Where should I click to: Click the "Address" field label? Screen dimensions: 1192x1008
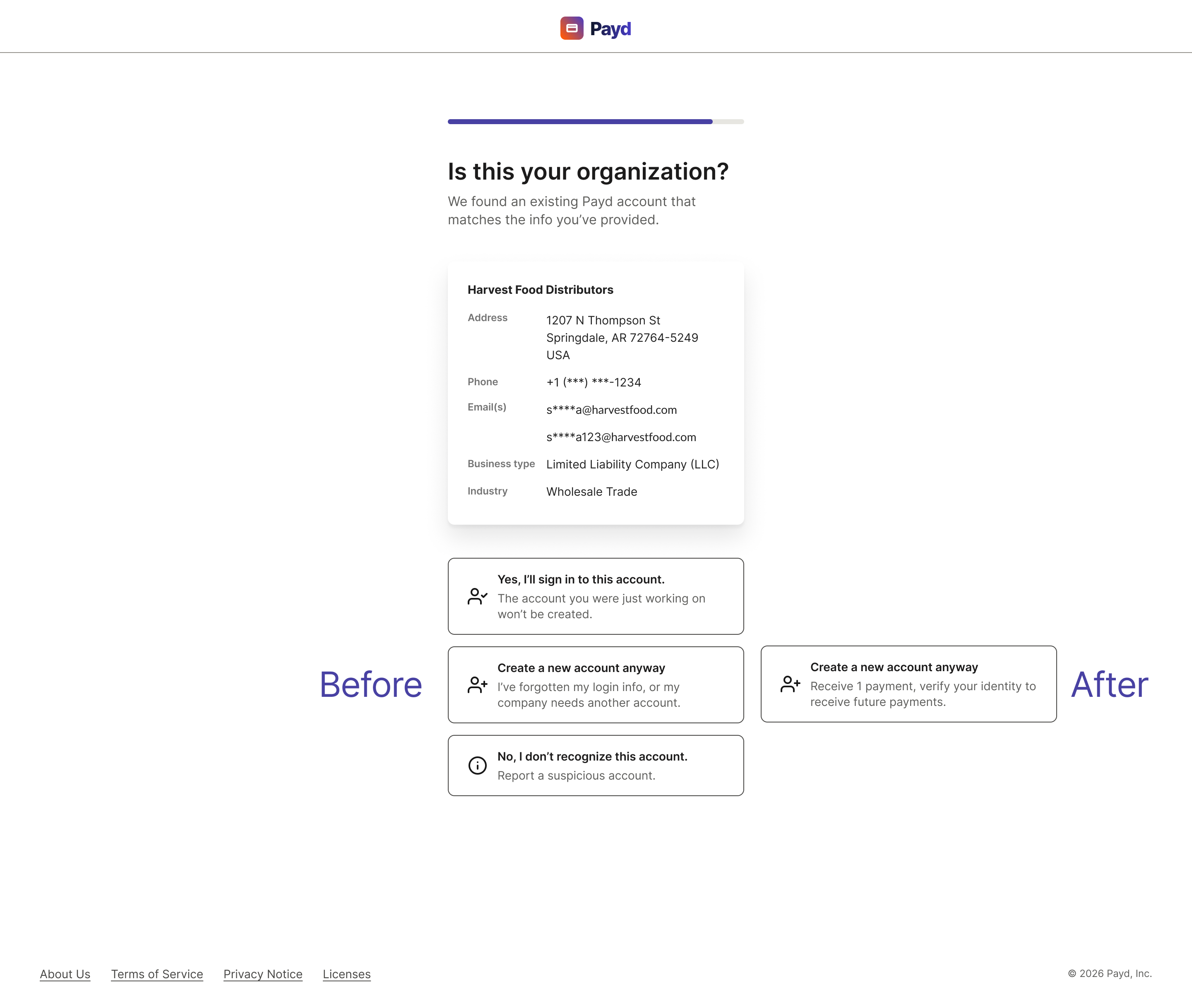488,318
